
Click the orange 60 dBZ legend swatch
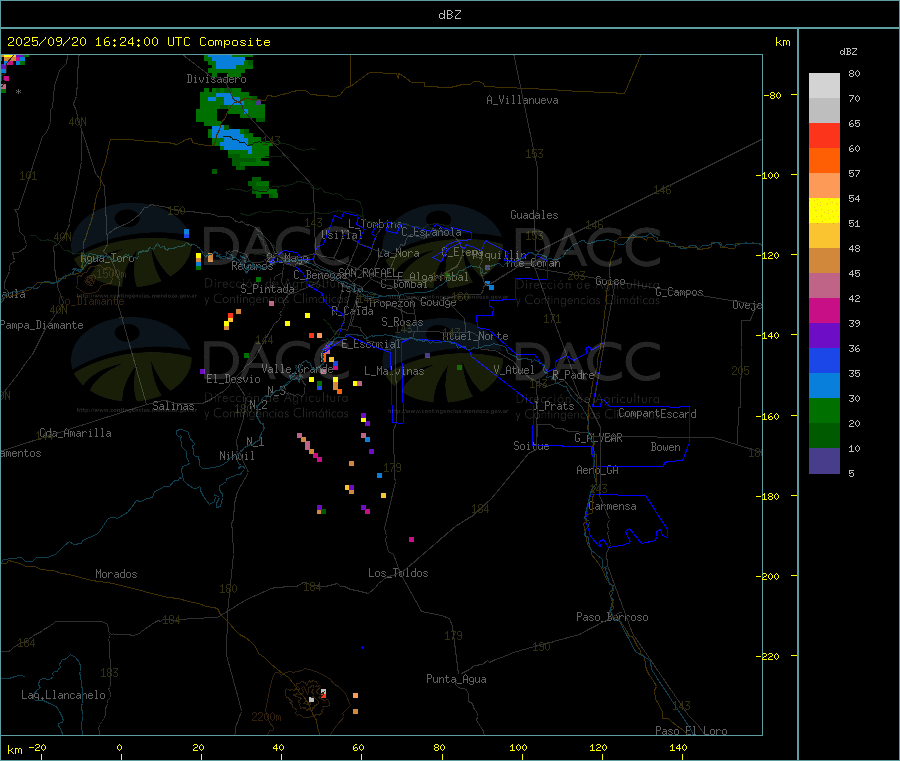click(x=824, y=161)
